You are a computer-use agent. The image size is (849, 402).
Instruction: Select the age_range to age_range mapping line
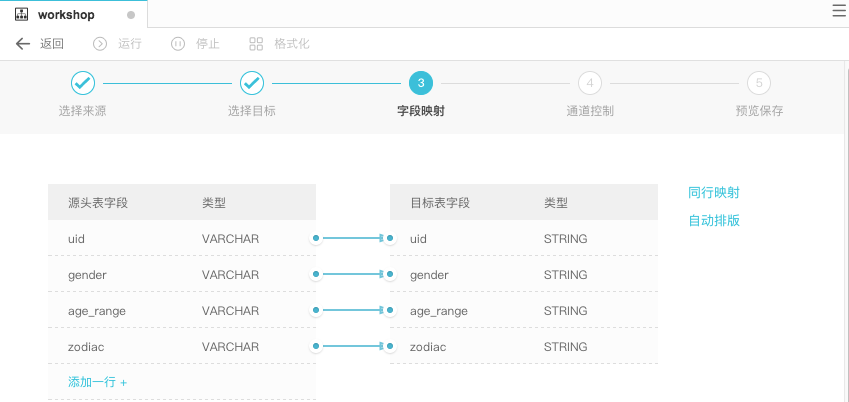[352, 310]
